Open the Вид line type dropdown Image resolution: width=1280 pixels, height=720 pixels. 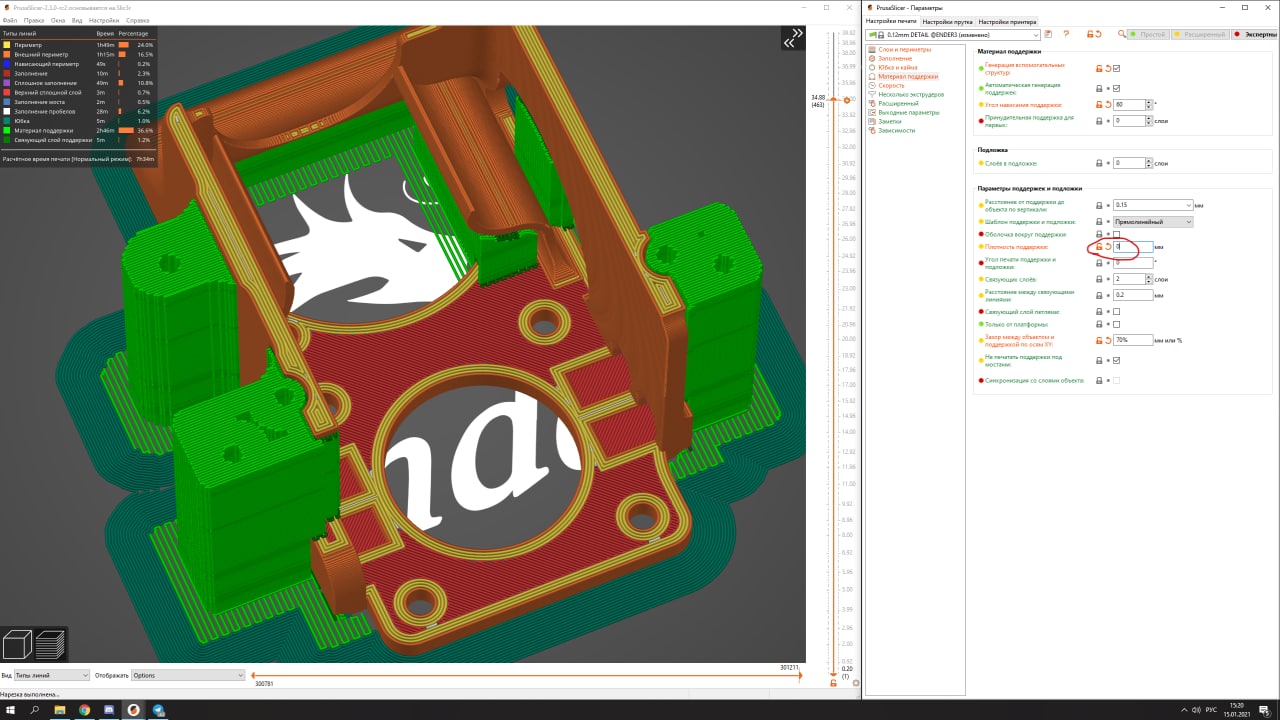[52, 675]
